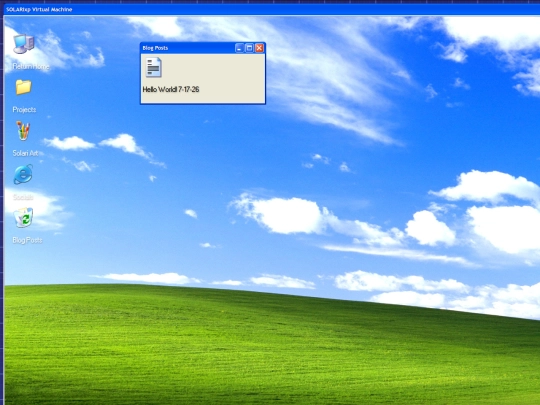Click the Projects desktop label
Image resolution: width=540 pixels, height=405 pixels.
(24, 110)
